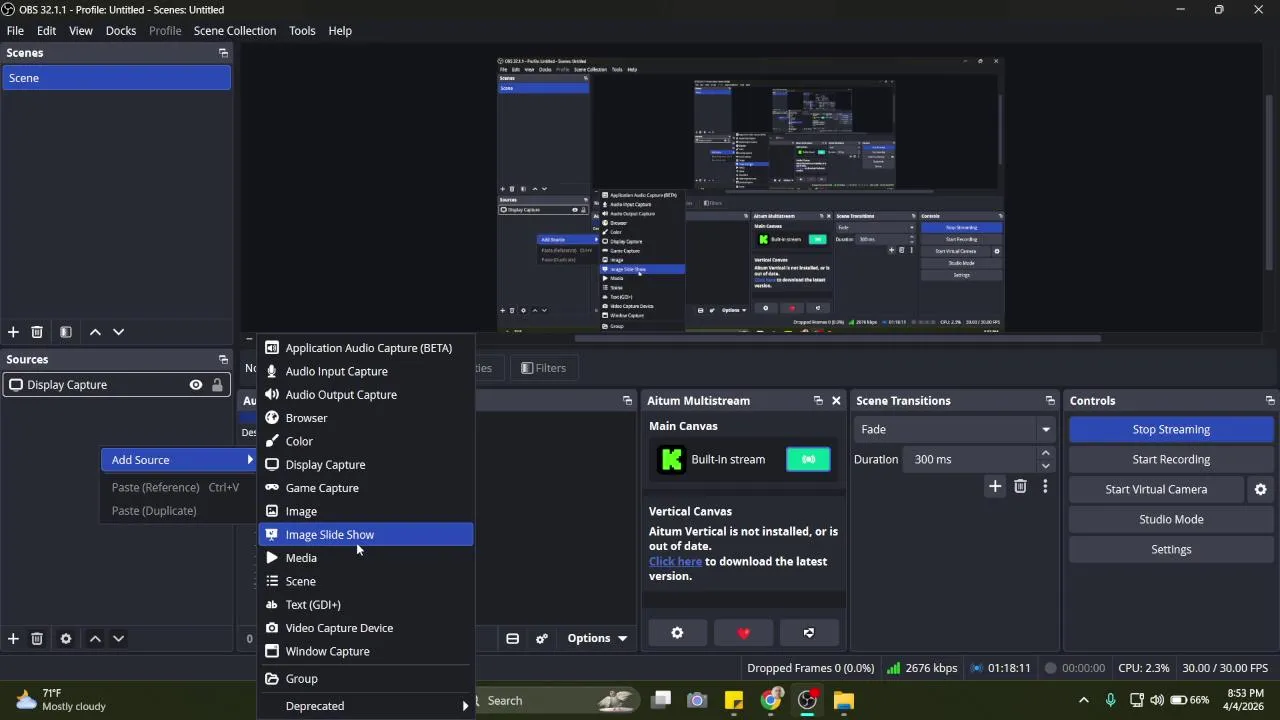This screenshot has width=1280, height=720.
Task: Add a Text (GDI+) source
Action: [366, 605]
